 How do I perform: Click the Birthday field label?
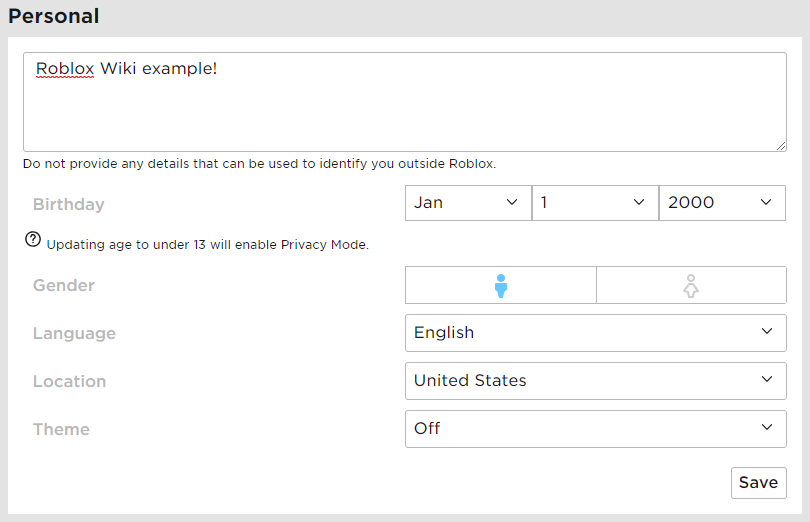68,205
